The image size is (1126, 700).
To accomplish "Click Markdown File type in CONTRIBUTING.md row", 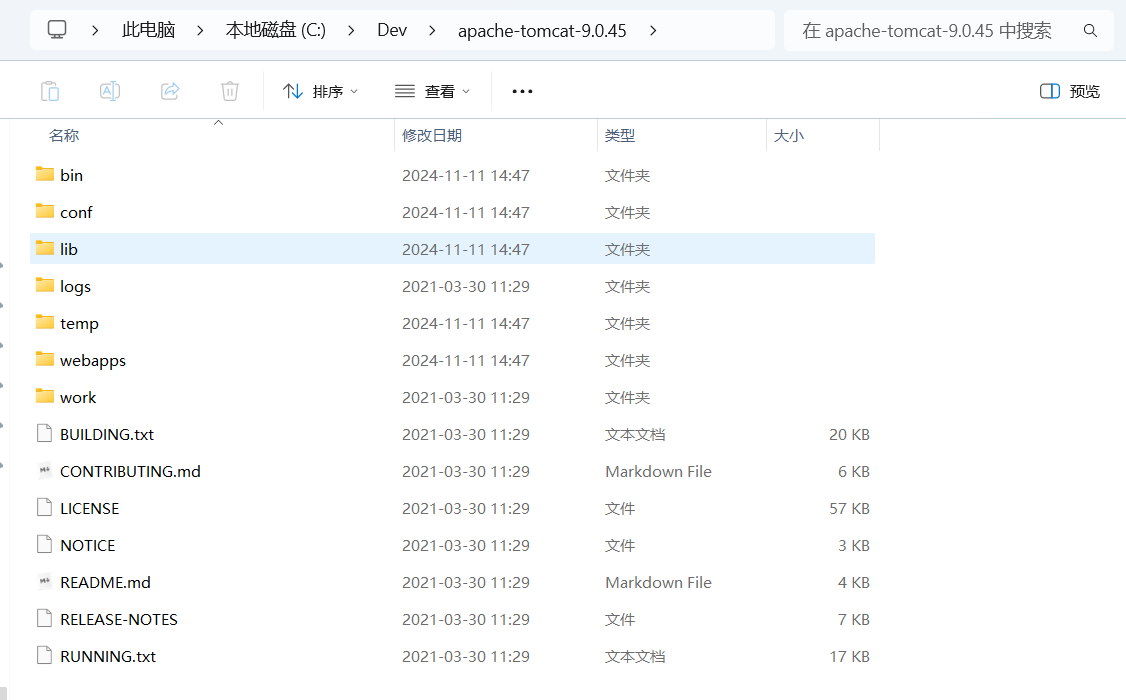I will [x=659, y=472].
